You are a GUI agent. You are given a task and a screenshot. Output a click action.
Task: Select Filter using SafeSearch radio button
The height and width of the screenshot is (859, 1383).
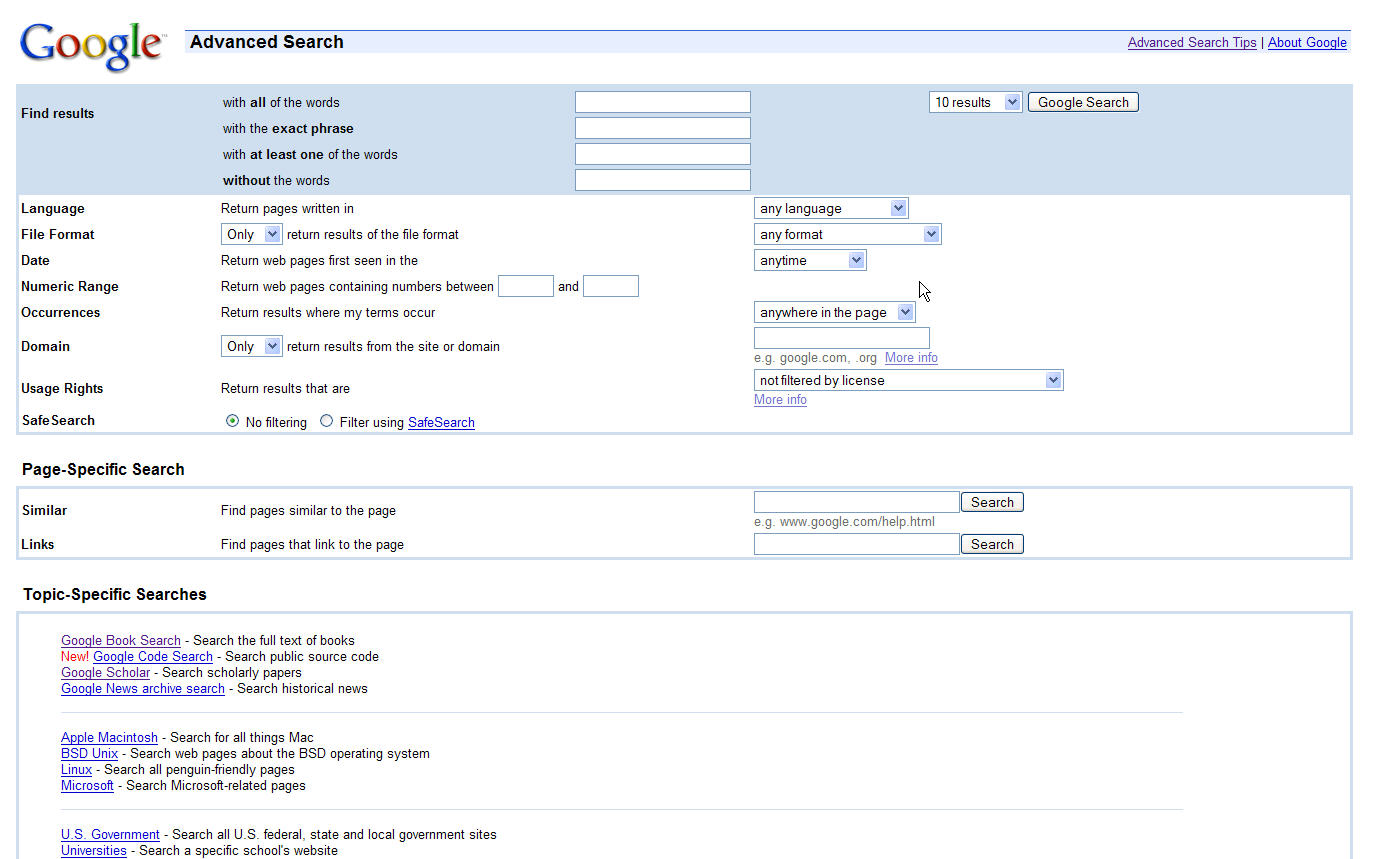pos(326,421)
